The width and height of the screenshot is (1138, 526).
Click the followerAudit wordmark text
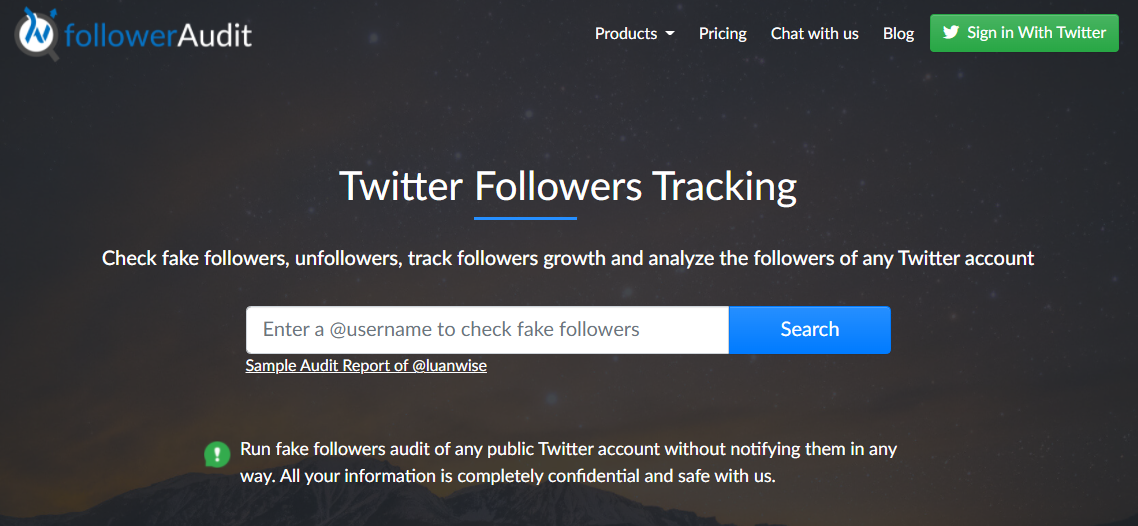pos(158,33)
